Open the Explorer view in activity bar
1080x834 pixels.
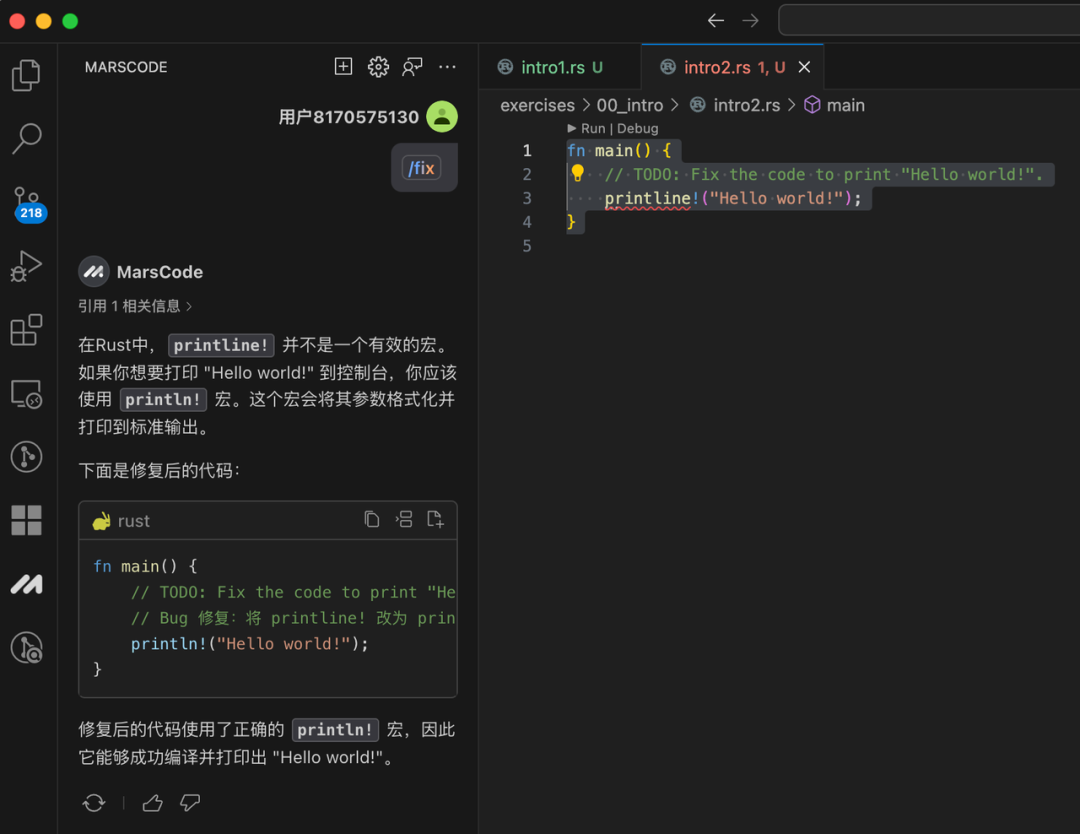coord(26,74)
